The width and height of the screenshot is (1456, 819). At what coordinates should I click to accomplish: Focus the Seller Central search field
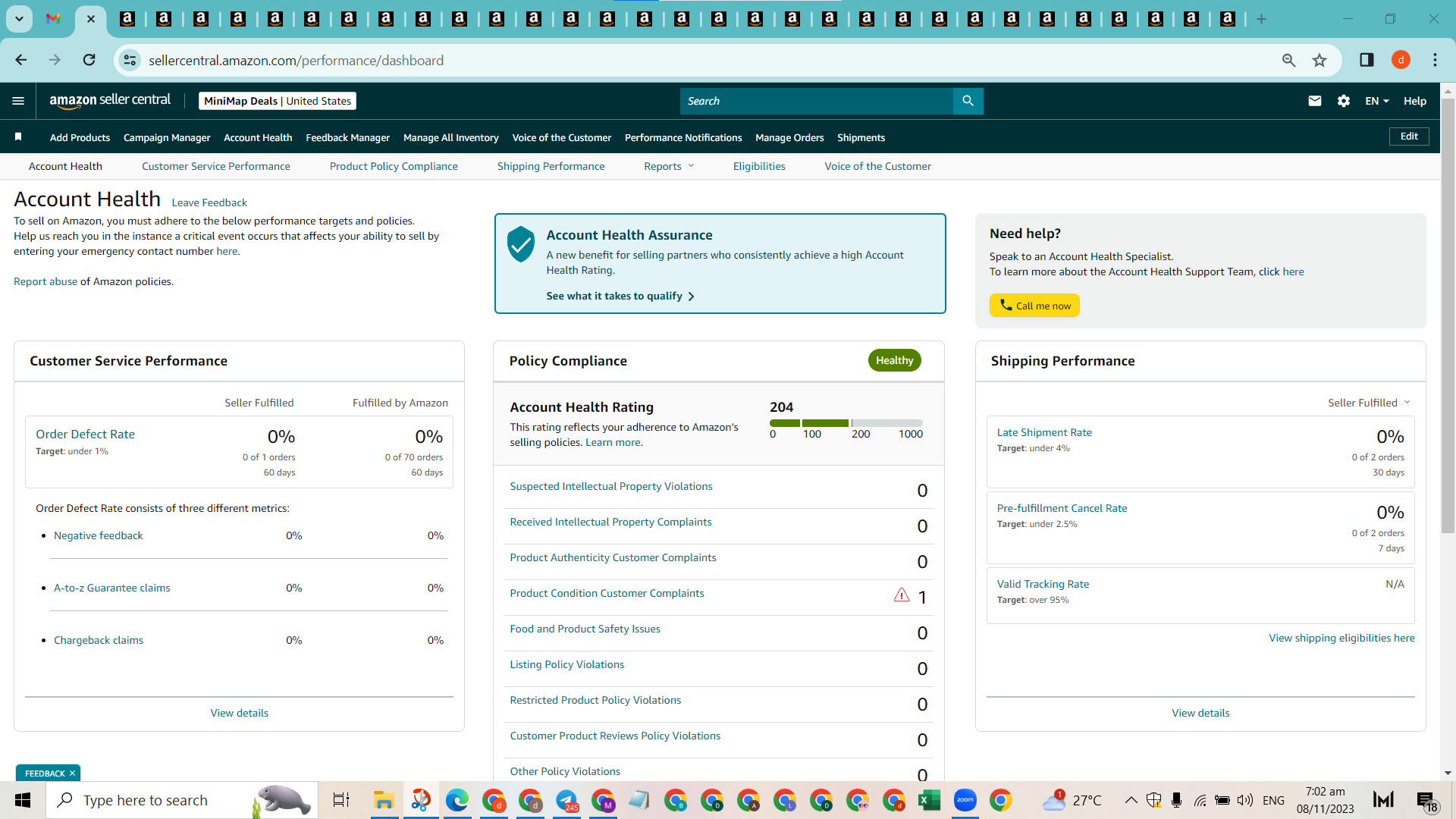point(816,101)
